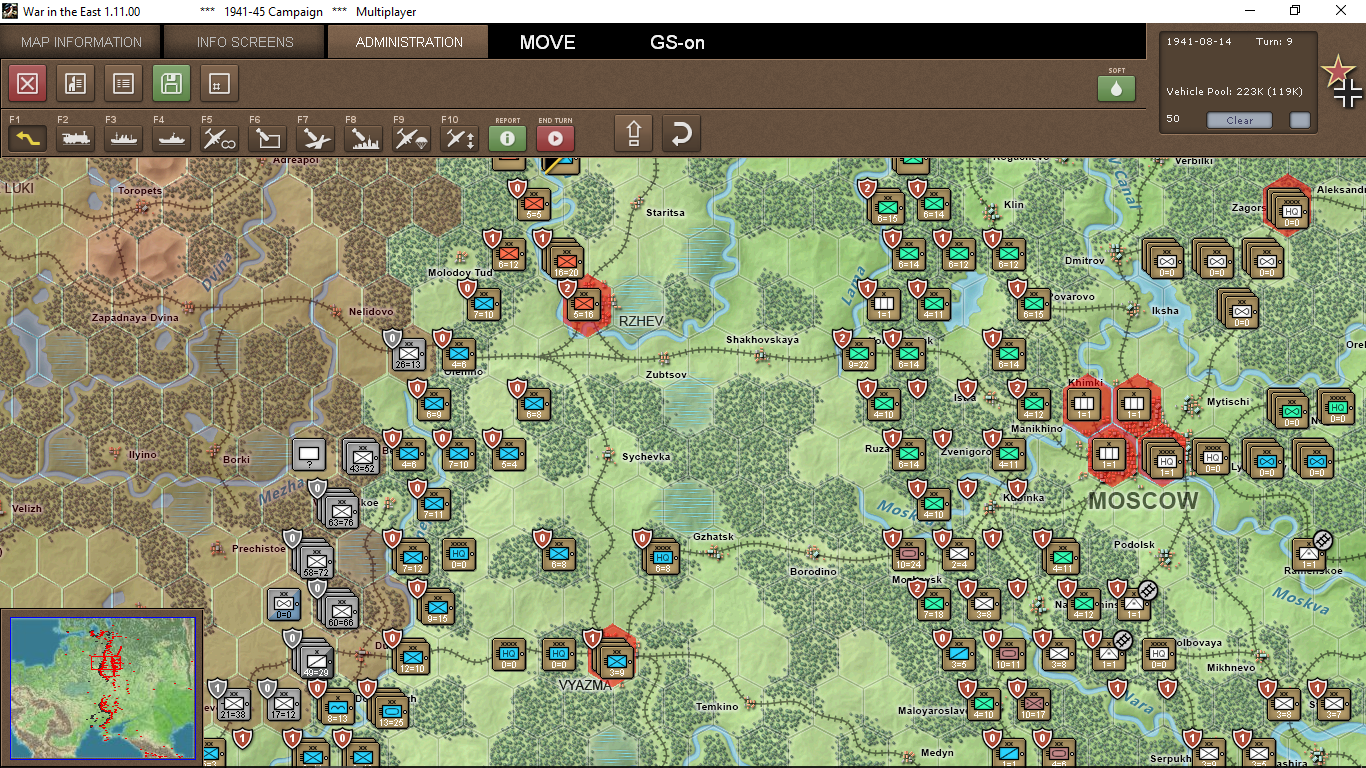Click the hash-symbol hotkey list icon

[219, 83]
